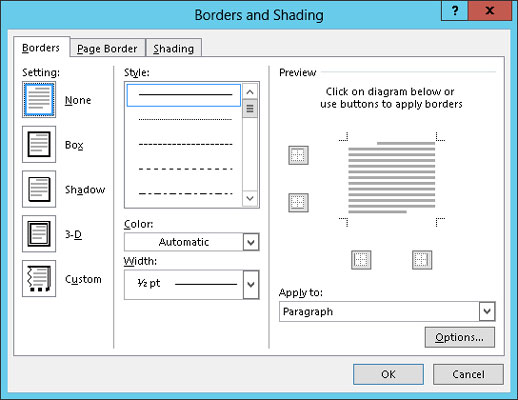Click the Style list scroll down arrow
This screenshot has height=400, width=518.
(x=250, y=198)
